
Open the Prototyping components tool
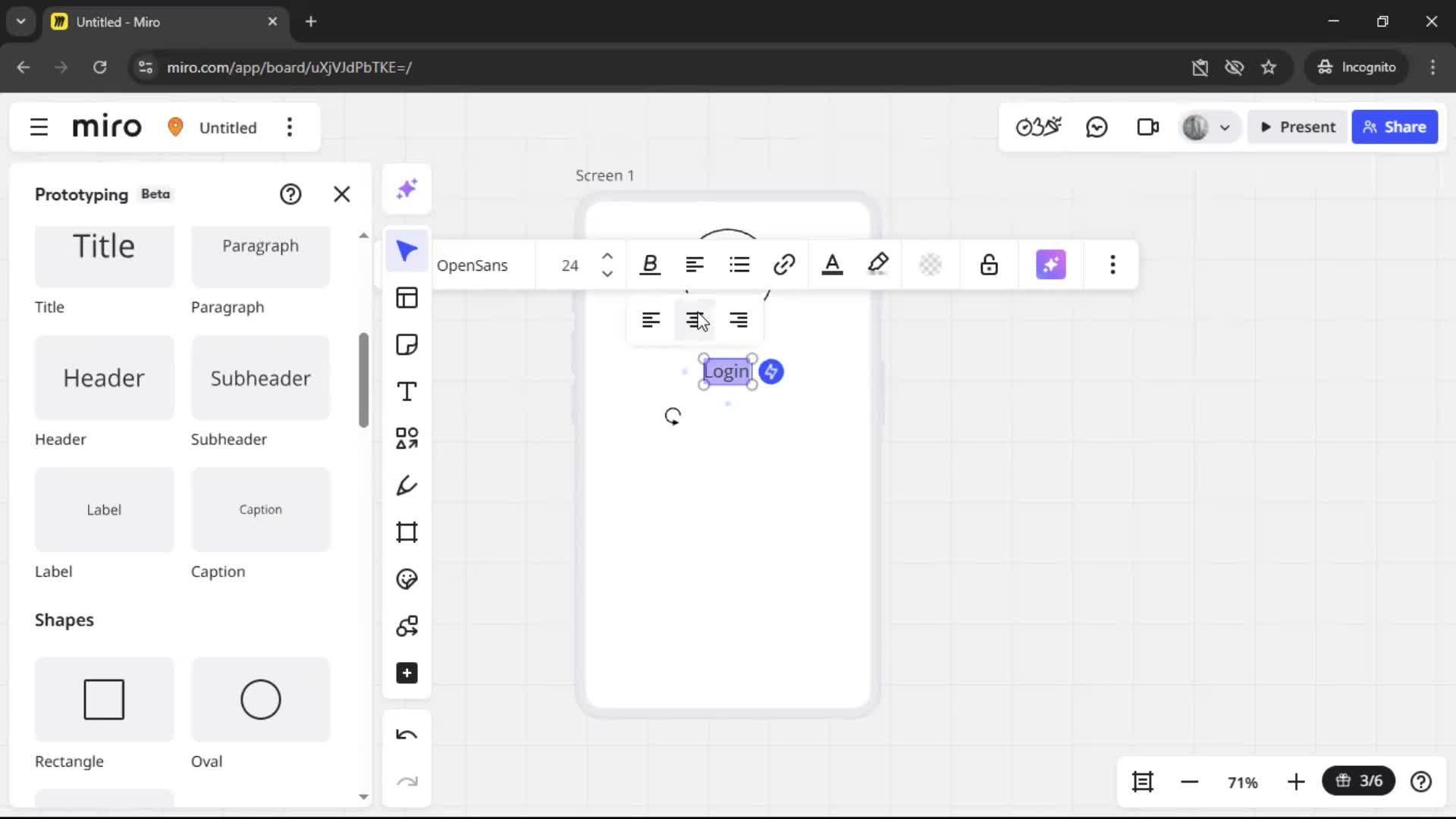407,626
